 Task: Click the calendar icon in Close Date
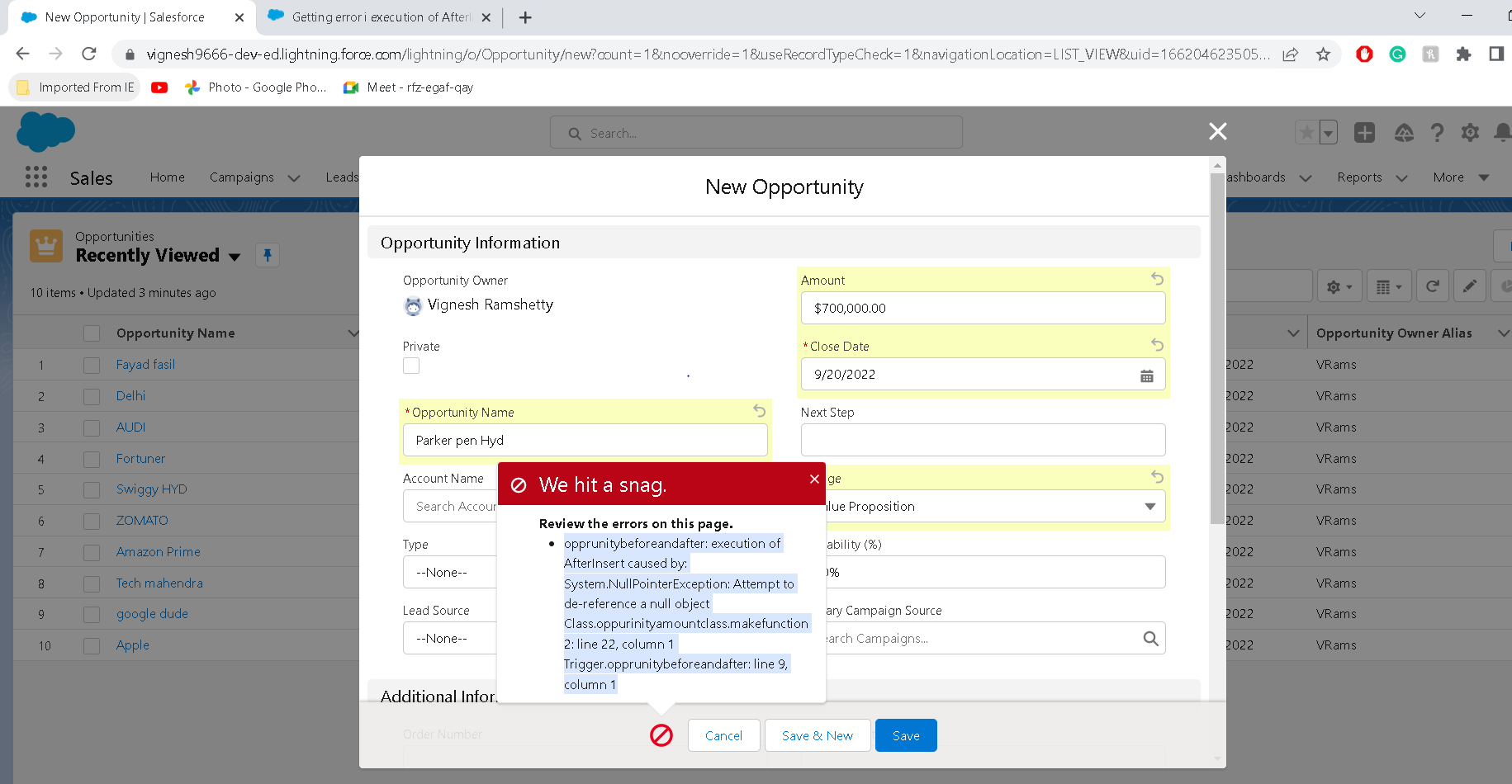pos(1146,375)
